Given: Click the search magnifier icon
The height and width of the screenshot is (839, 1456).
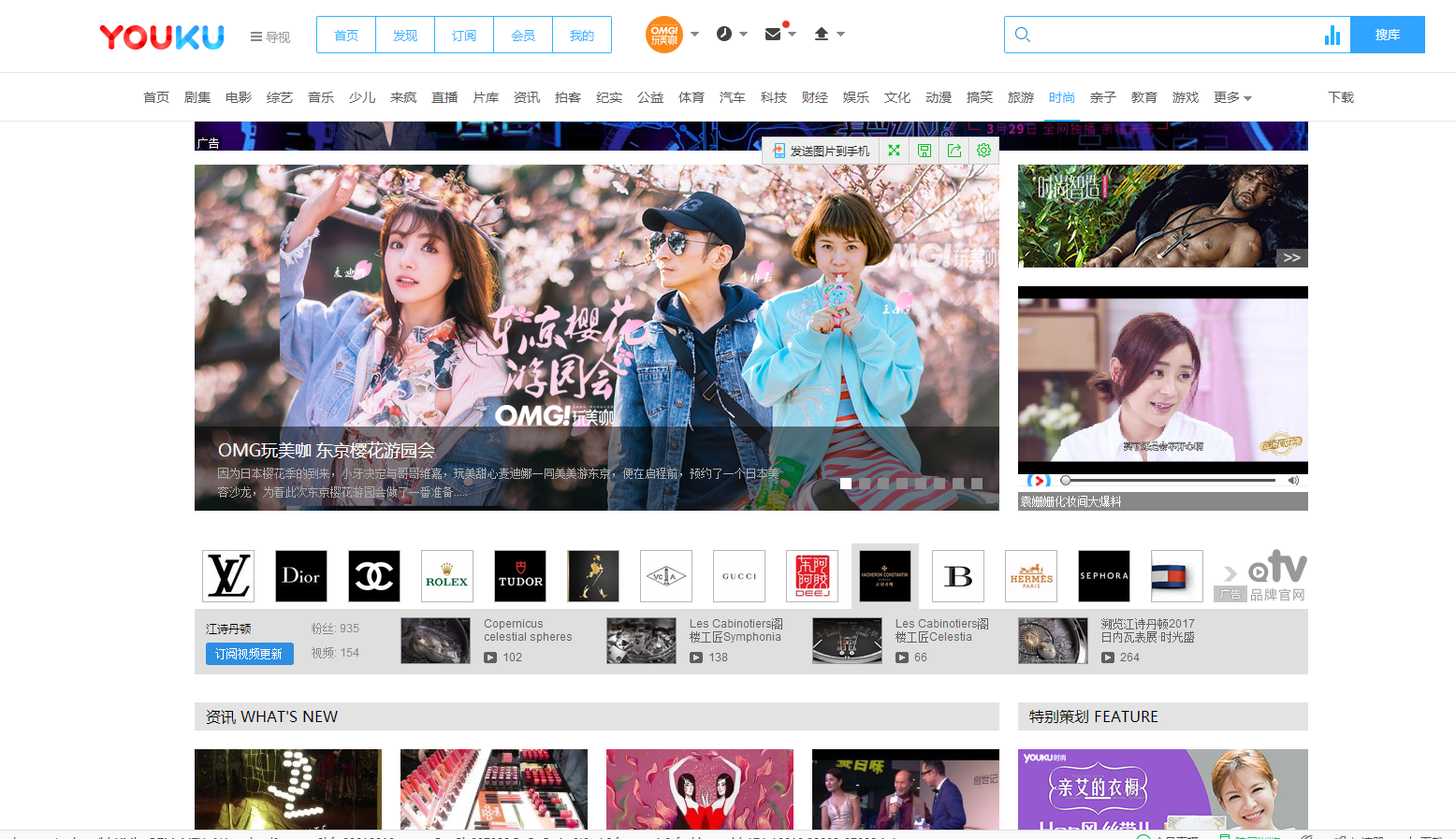Looking at the screenshot, I should coord(1023,35).
